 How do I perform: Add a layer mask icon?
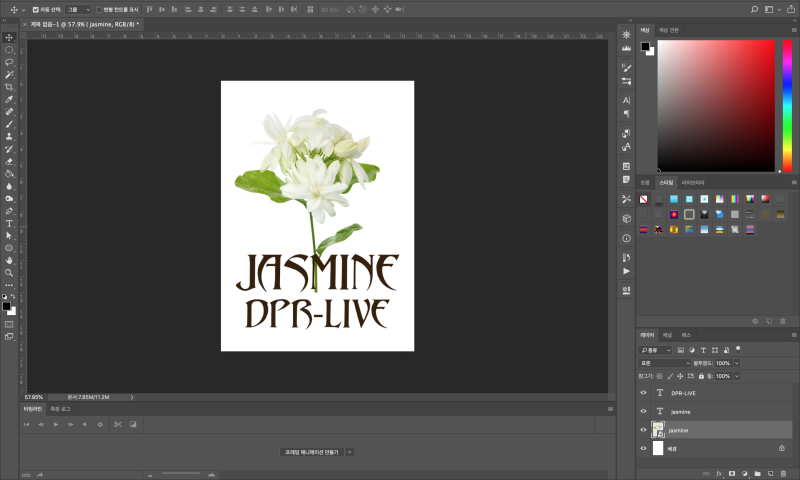(732, 474)
